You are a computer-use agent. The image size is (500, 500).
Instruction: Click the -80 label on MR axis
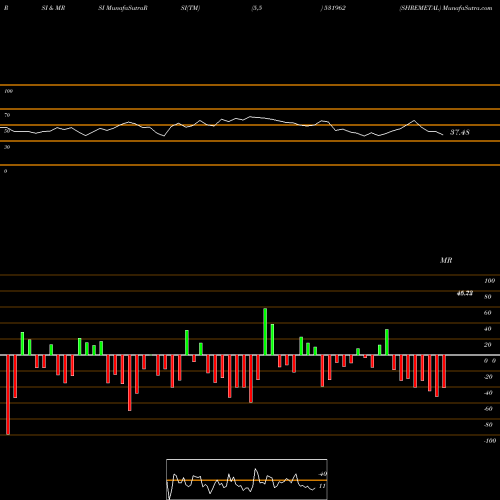pyautogui.click(x=488, y=425)
